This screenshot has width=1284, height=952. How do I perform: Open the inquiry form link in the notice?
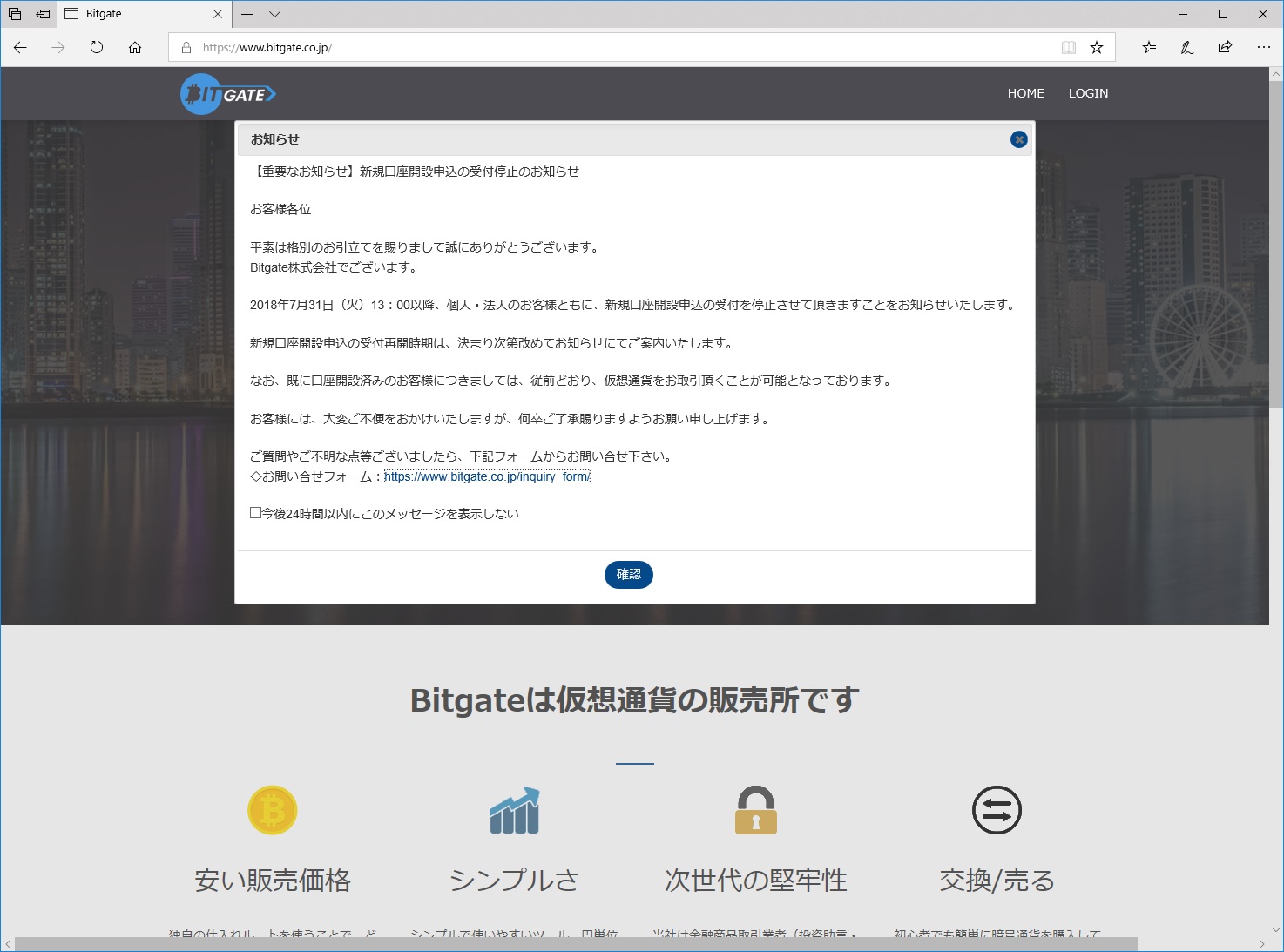[x=486, y=477]
